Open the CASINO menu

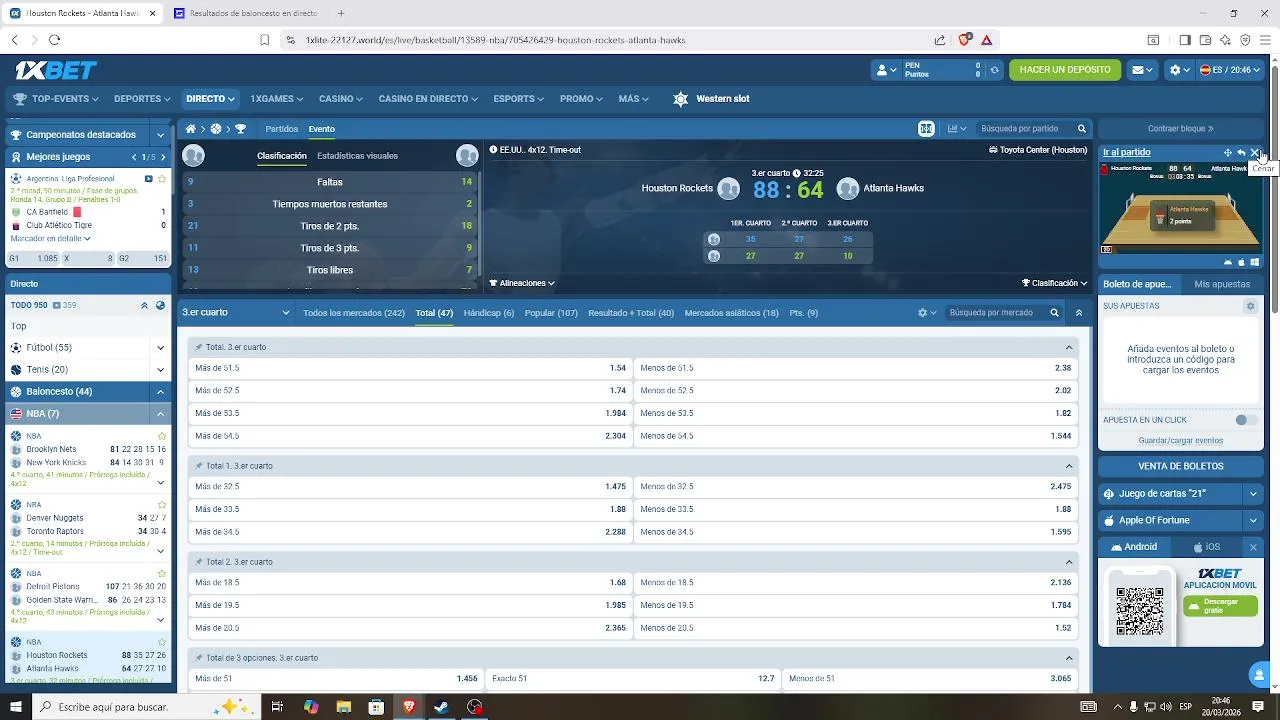click(340, 99)
